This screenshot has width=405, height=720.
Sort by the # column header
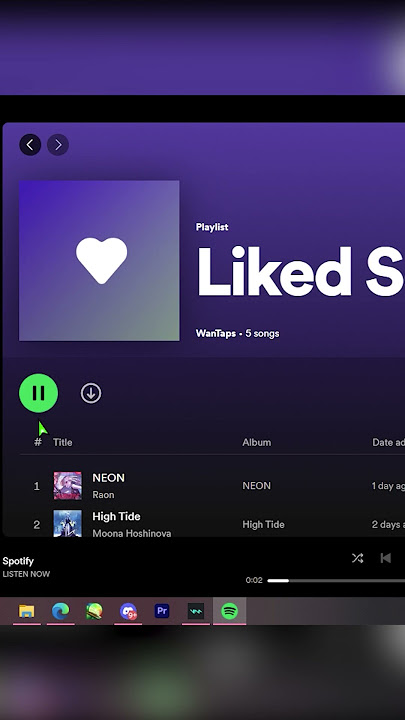tap(38, 442)
